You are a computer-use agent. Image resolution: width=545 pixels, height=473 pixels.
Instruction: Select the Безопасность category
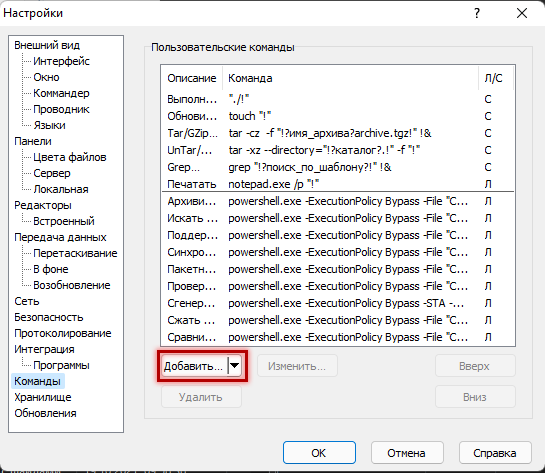[49, 317]
